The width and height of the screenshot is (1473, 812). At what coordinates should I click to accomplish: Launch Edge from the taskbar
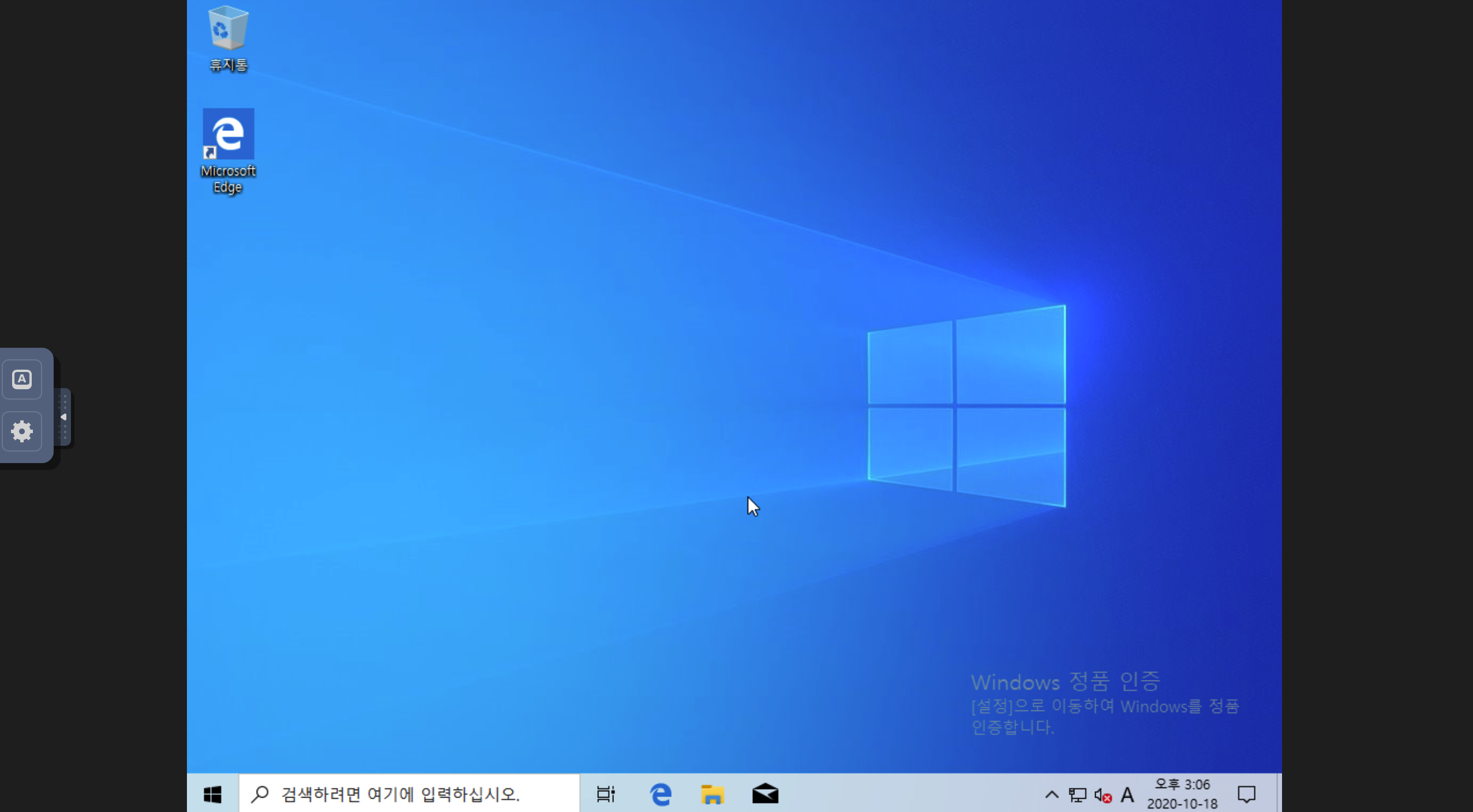[660, 794]
